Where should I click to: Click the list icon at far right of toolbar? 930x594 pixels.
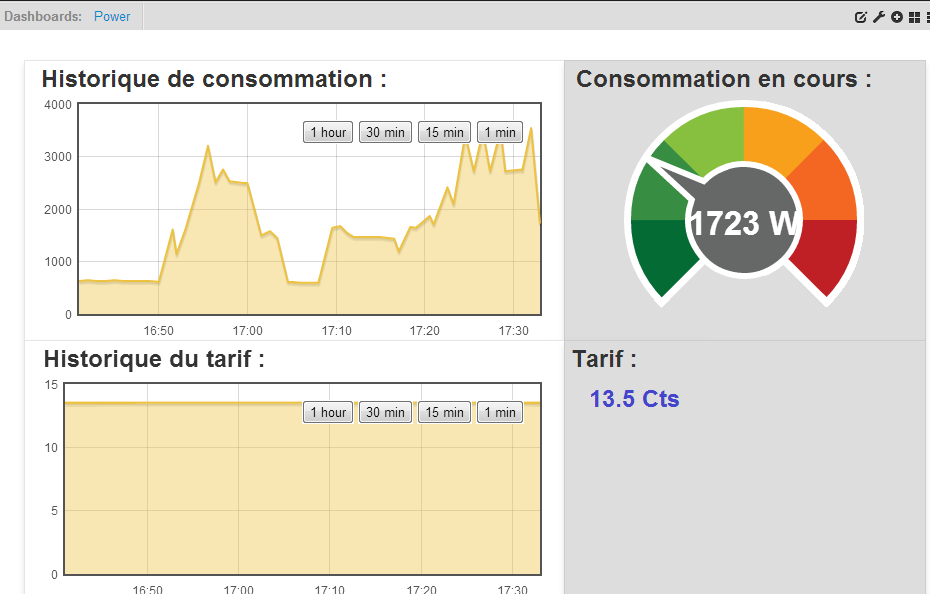click(x=927, y=17)
